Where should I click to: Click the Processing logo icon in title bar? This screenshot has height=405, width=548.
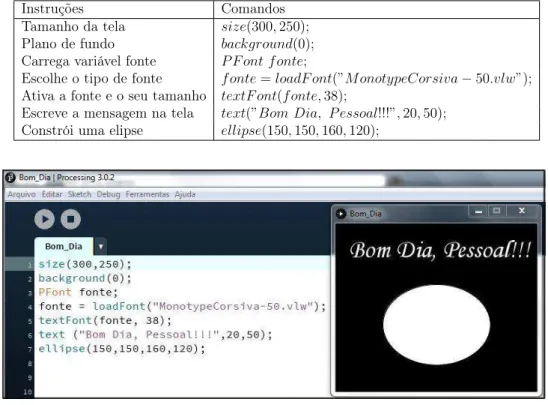(x=10, y=178)
